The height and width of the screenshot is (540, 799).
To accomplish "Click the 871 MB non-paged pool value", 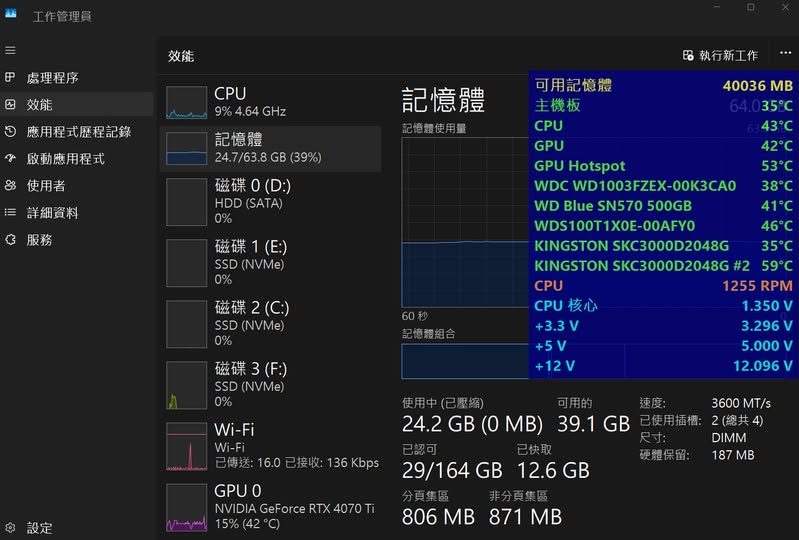I will tap(525, 517).
